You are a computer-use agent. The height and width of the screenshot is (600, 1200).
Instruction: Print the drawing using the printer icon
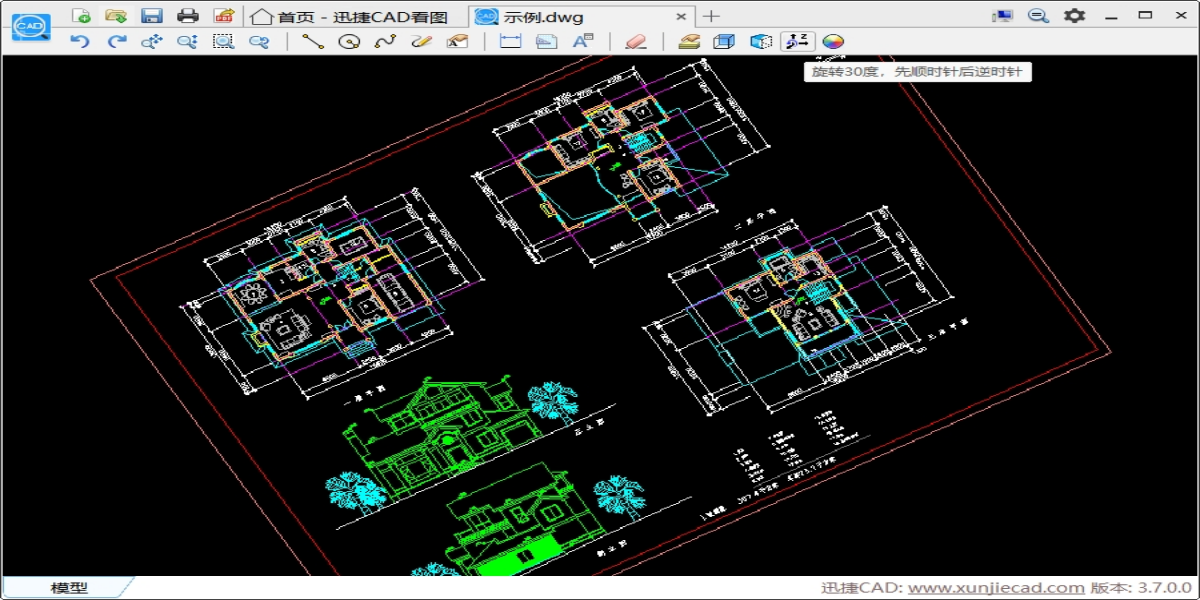point(187,16)
